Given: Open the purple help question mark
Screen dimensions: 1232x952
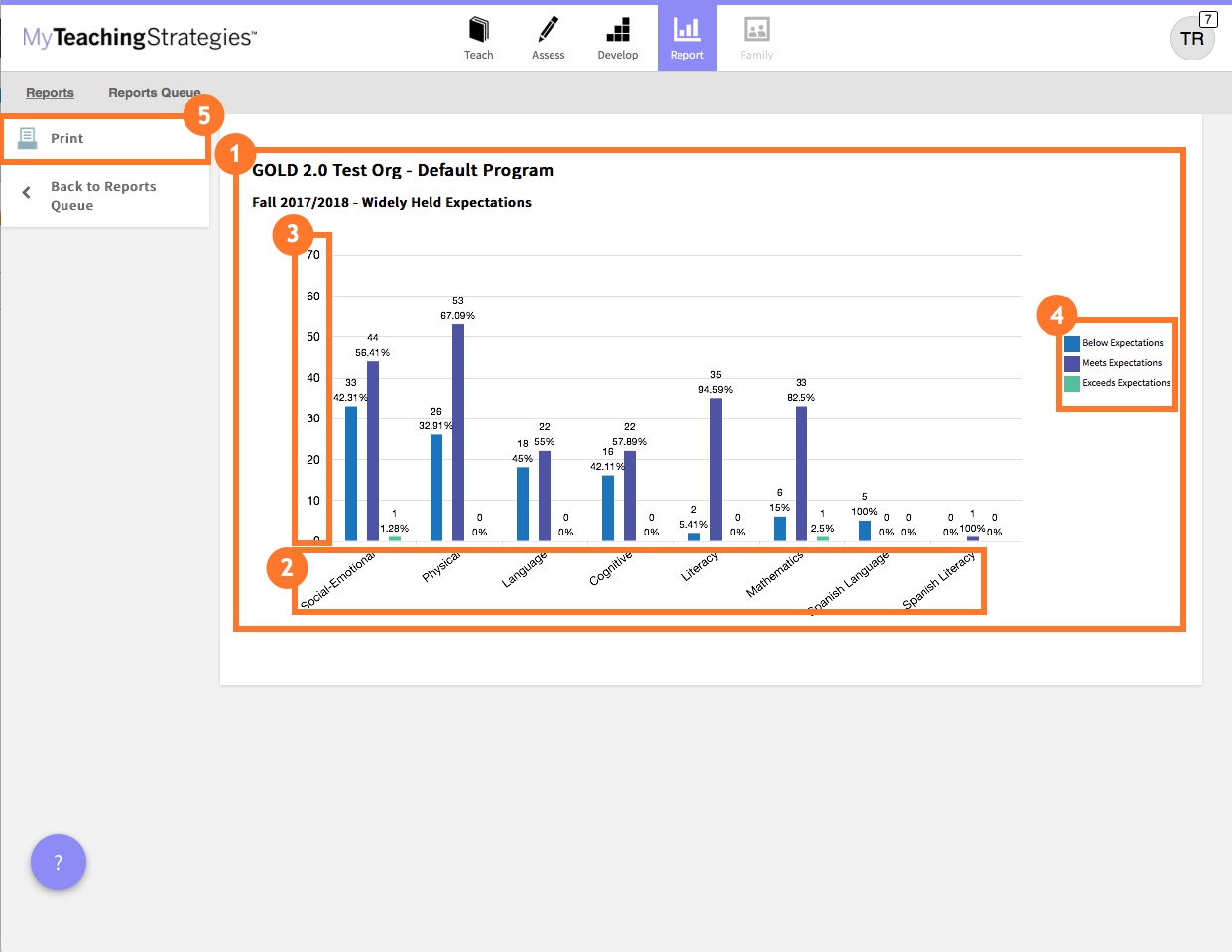Looking at the screenshot, I should coord(59,862).
